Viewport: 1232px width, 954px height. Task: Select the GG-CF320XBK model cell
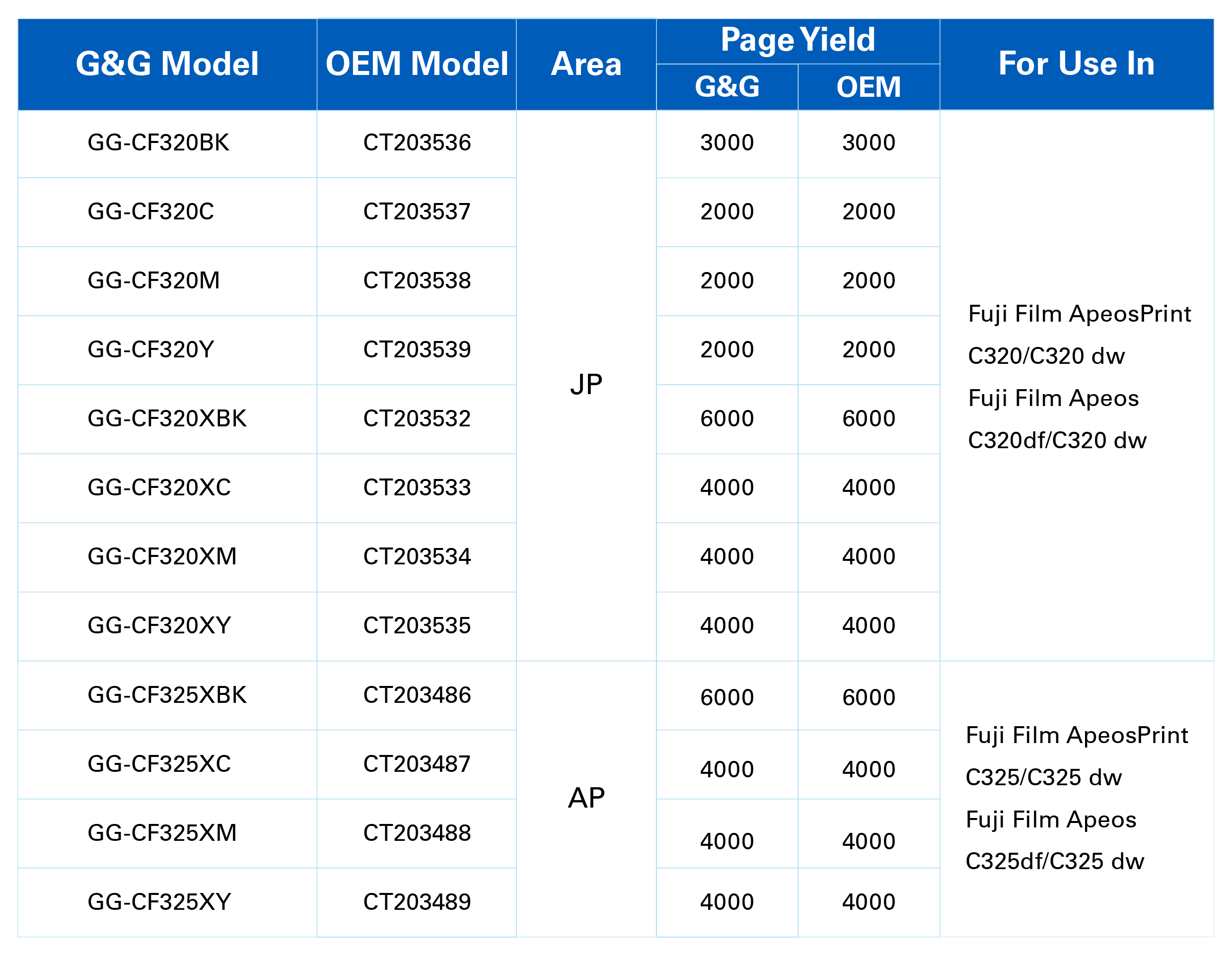click(x=167, y=418)
